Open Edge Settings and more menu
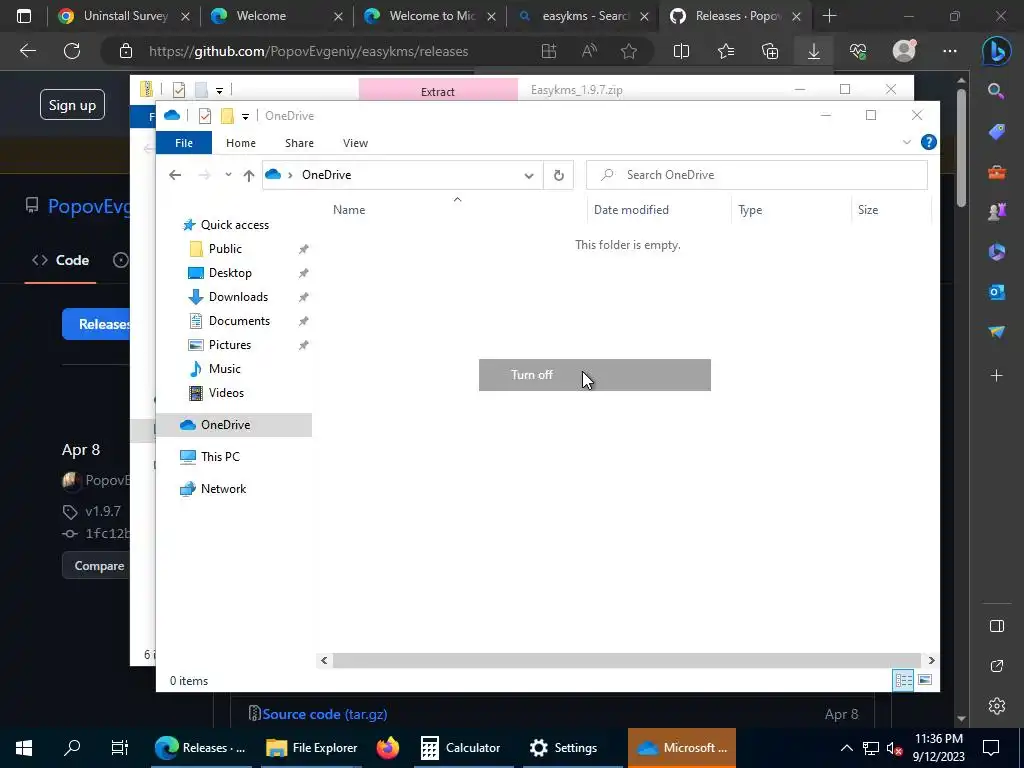The image size is (1024, 768). [x=950, y=51]
